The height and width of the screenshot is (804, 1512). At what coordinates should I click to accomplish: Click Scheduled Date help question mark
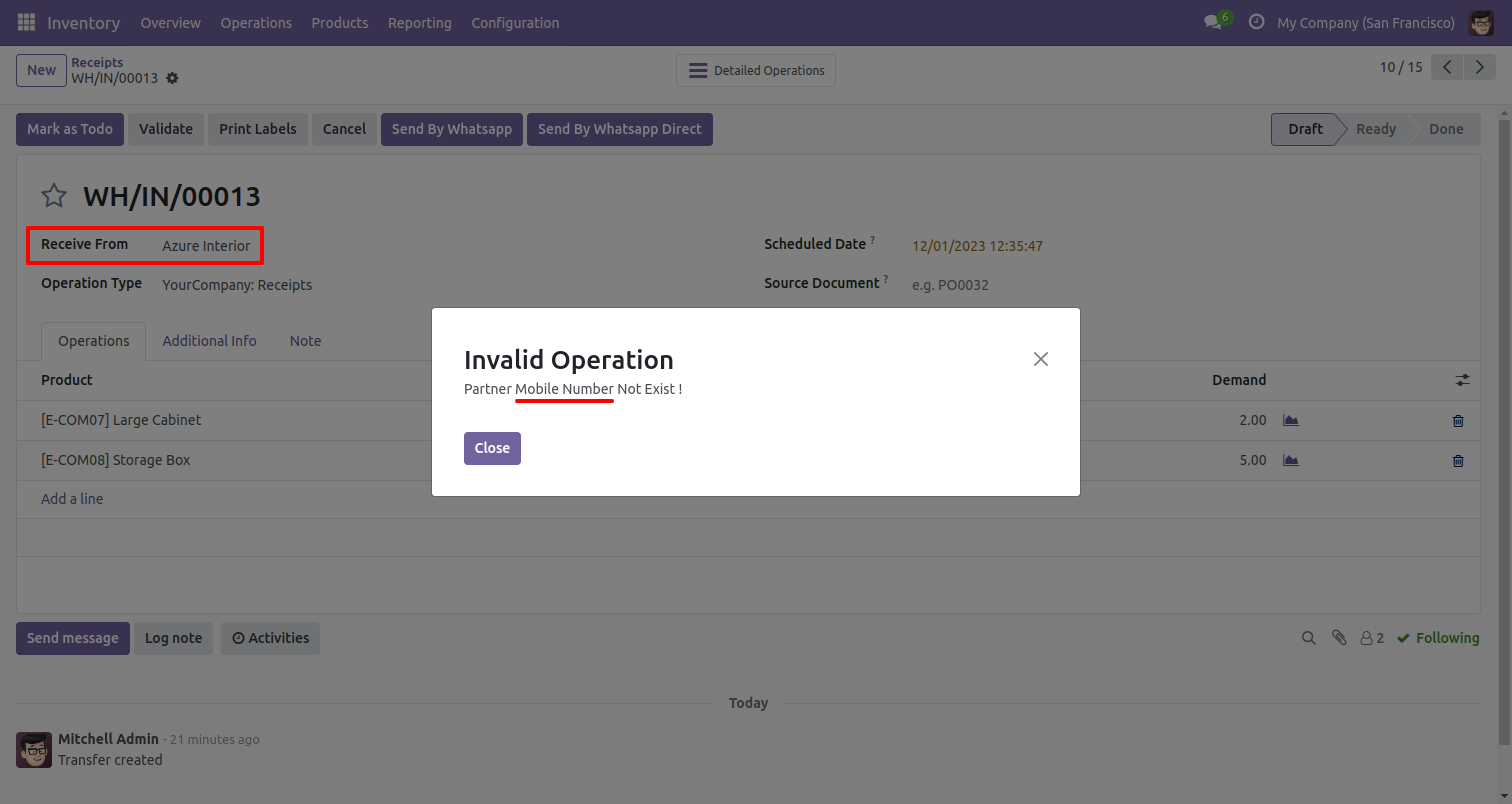tap(872, 241)
